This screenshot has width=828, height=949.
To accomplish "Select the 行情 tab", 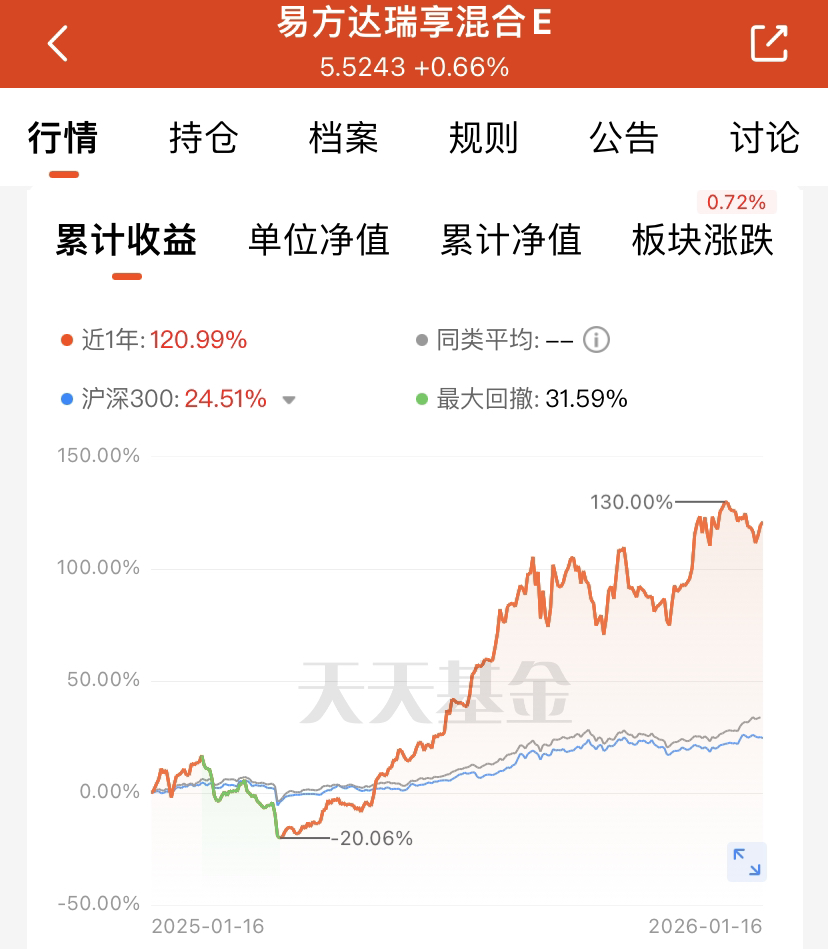I will coord(63,138).
